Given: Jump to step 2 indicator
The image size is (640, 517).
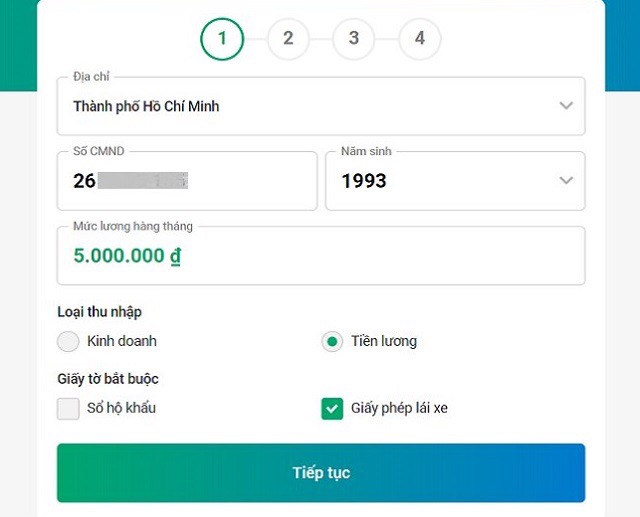Looking at the screenshot, I should (x=288, y=39).
